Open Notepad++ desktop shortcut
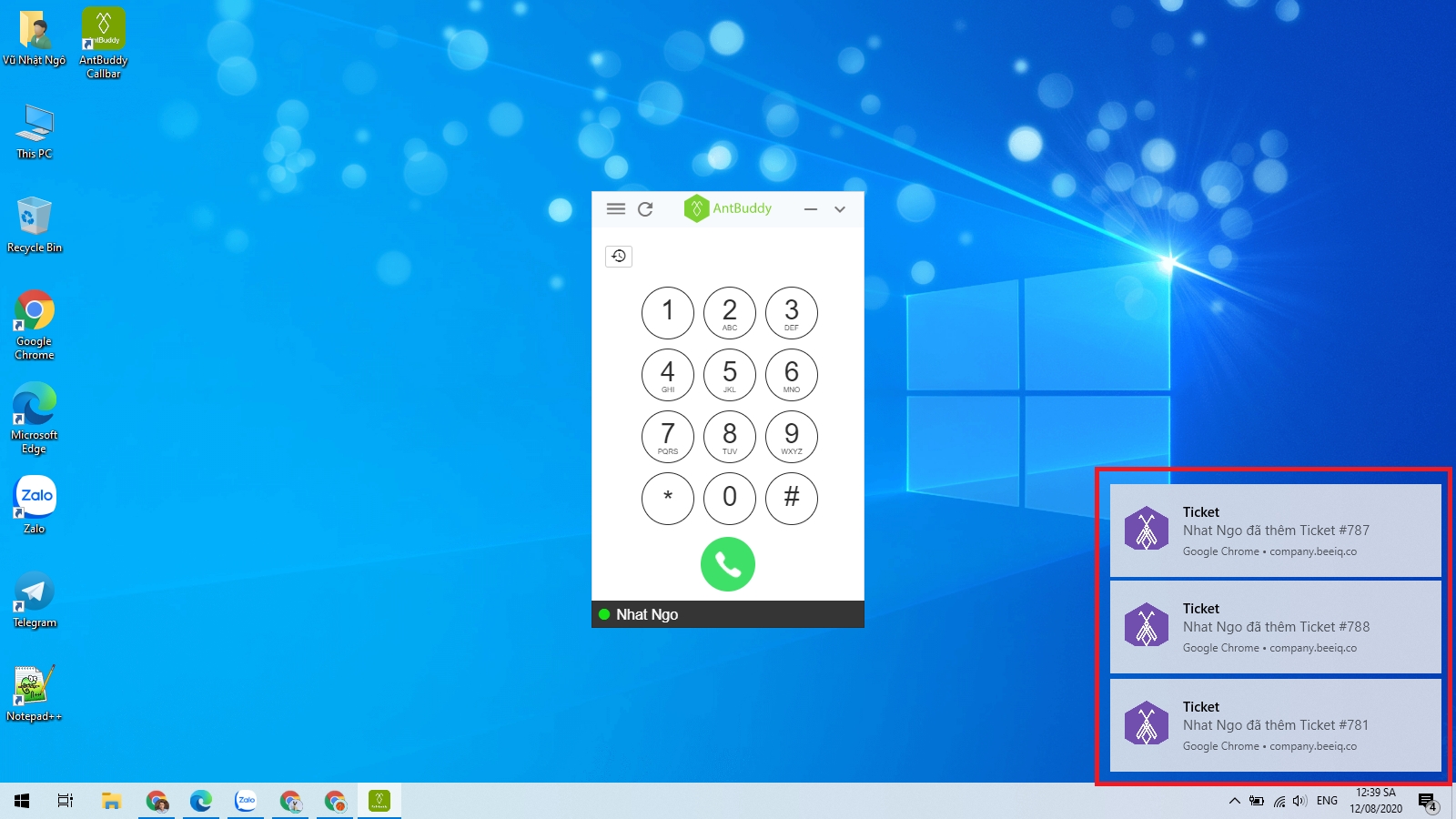This screenshot has height=819, width=1456. coord(35,692)
